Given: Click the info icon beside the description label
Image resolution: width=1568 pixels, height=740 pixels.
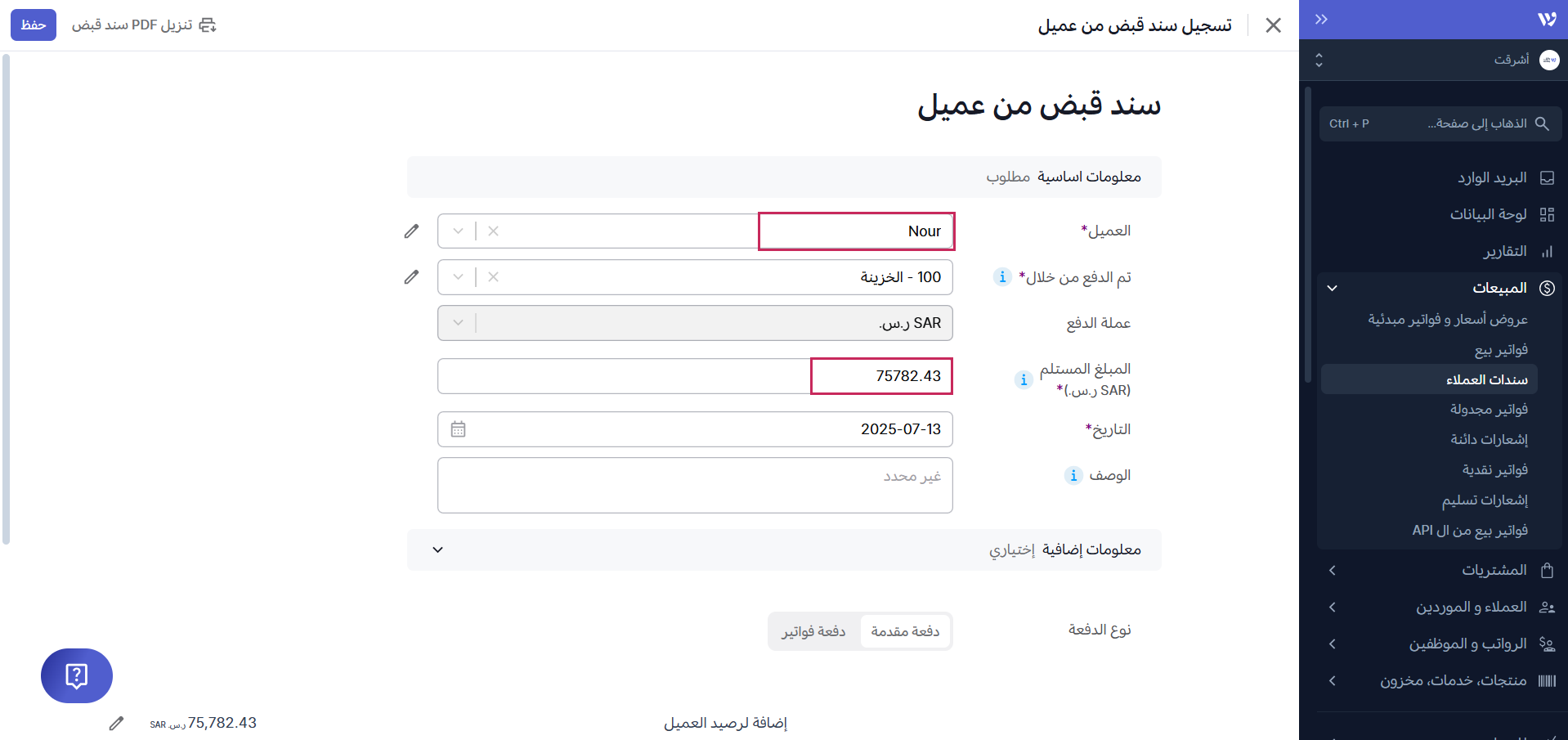Looking at the screenshot, I should [x=1073, y=475].
